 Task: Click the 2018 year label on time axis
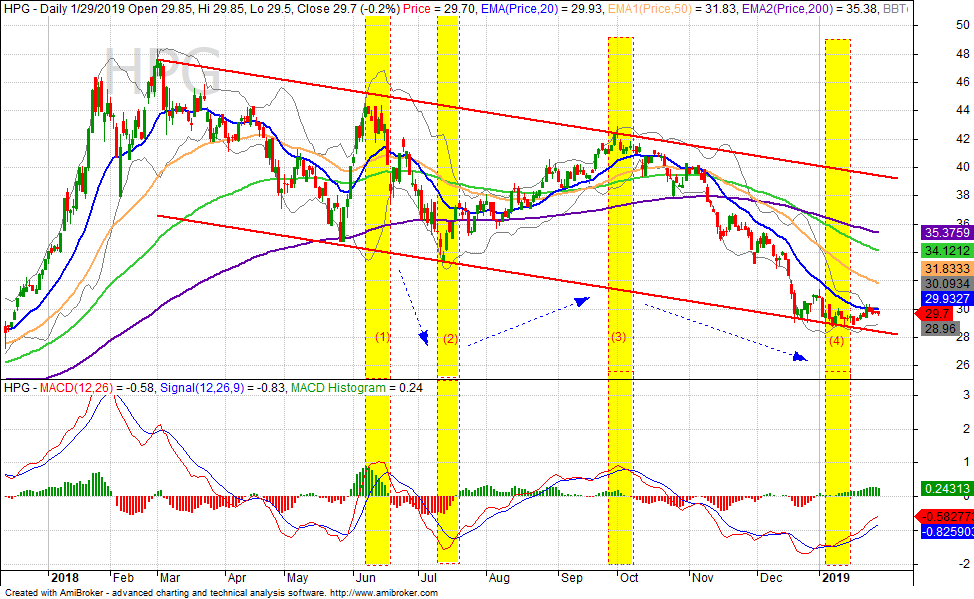pyautogui.click(x=64, y=578)
